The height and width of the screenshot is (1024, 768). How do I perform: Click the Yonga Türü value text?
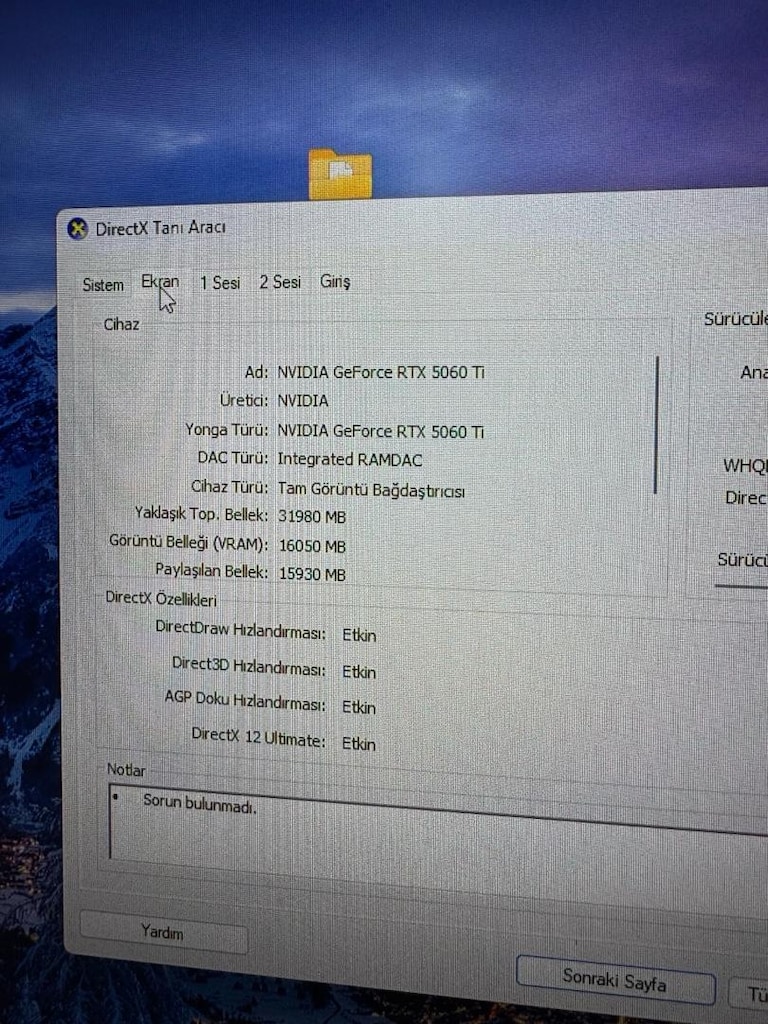(x=381, y=431)
